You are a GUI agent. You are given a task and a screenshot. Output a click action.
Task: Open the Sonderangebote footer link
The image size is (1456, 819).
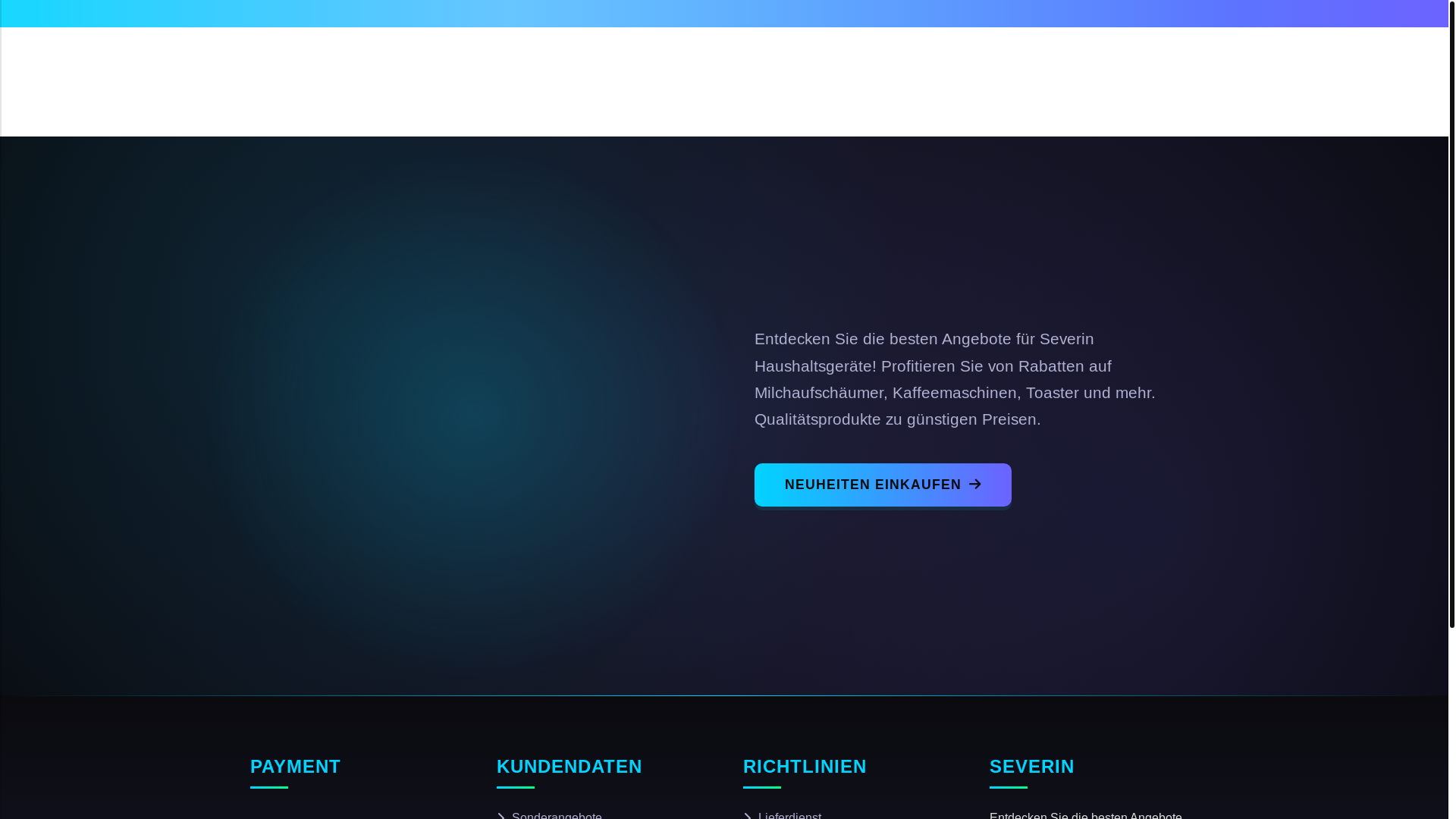coord(557,815)
